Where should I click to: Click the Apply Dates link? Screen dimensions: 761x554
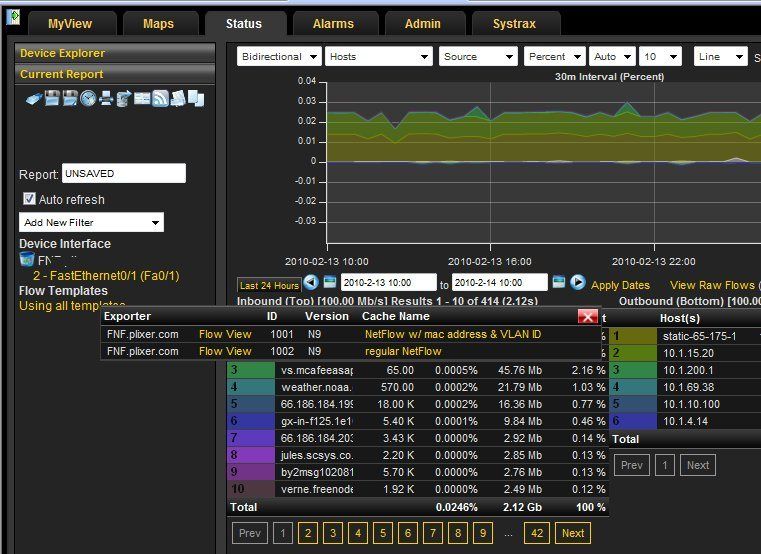click(620, 285)
